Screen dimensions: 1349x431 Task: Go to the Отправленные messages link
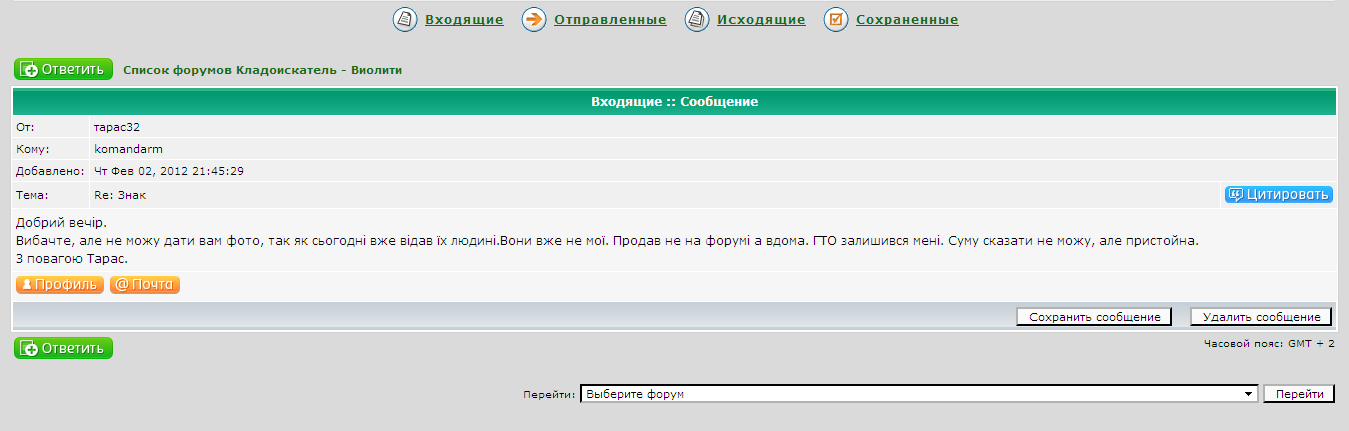610,20
